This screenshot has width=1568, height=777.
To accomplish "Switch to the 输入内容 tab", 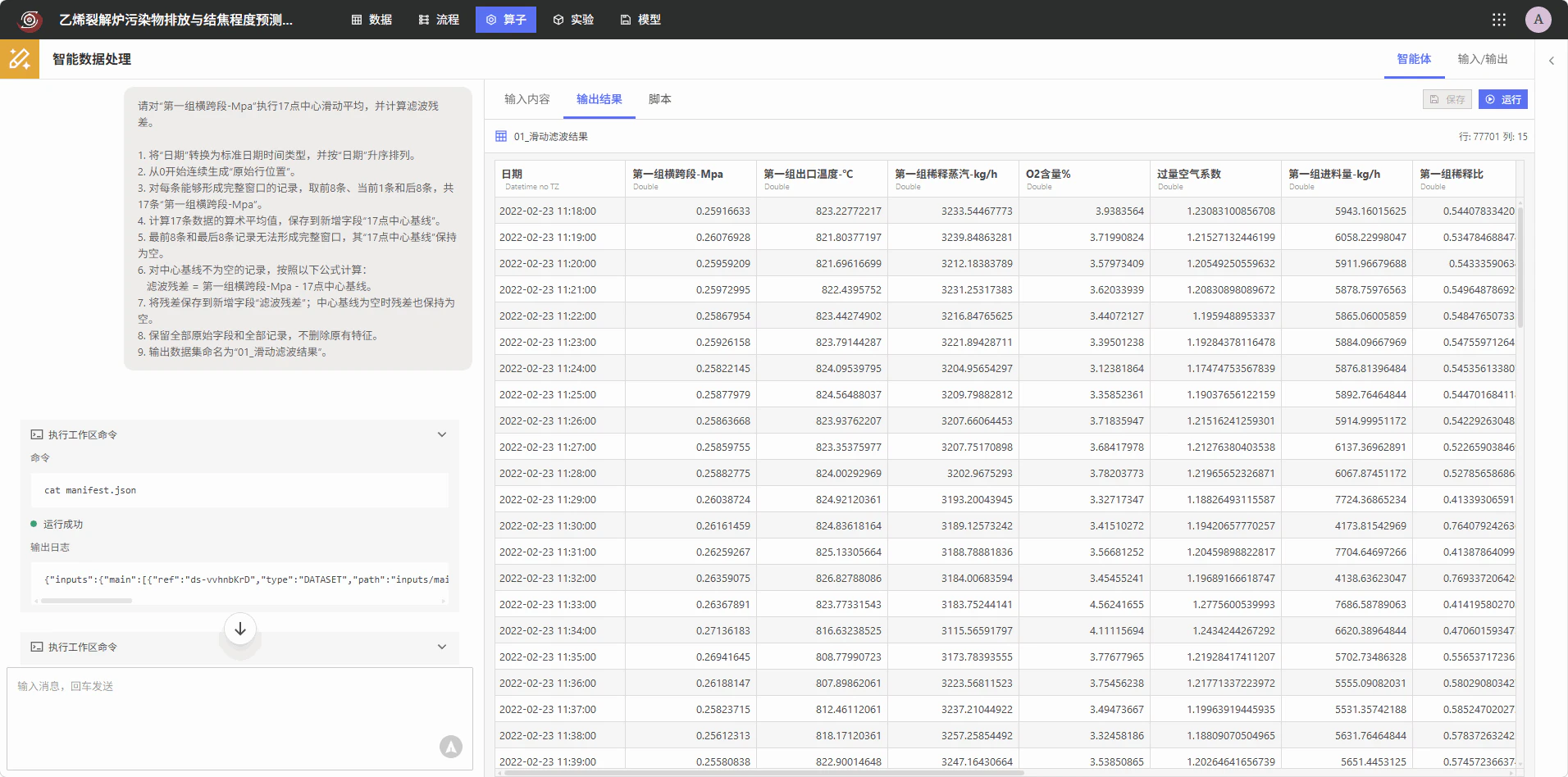I will pyautogui.click(x=527, y=99).
